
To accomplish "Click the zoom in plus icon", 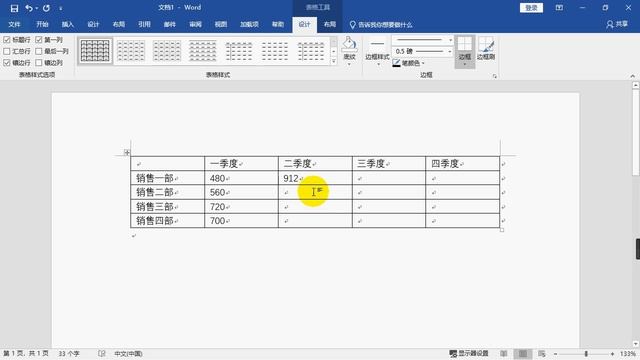I will tap(612, 354).
